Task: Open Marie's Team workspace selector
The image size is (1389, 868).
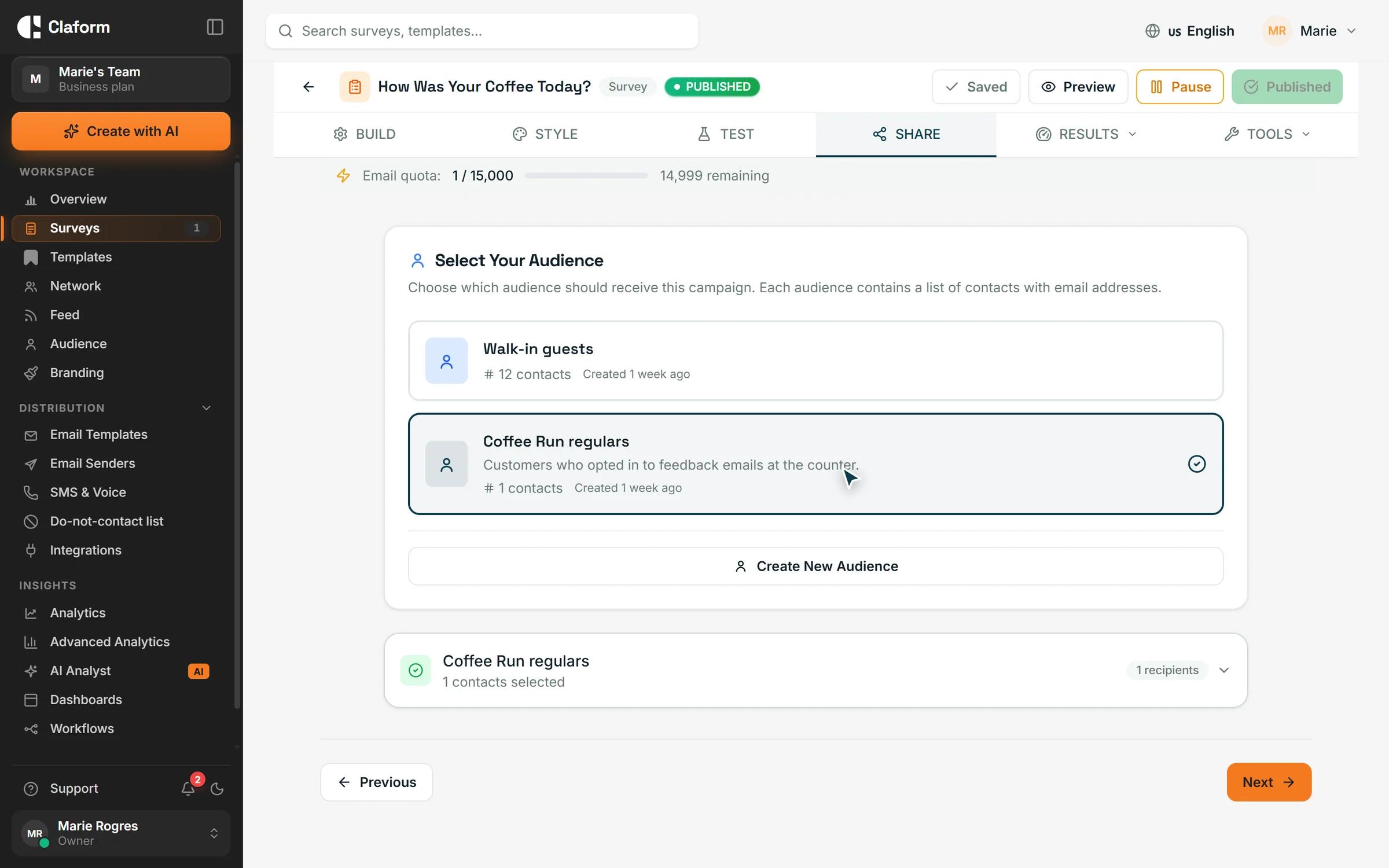Action: [x=121, y=79]
